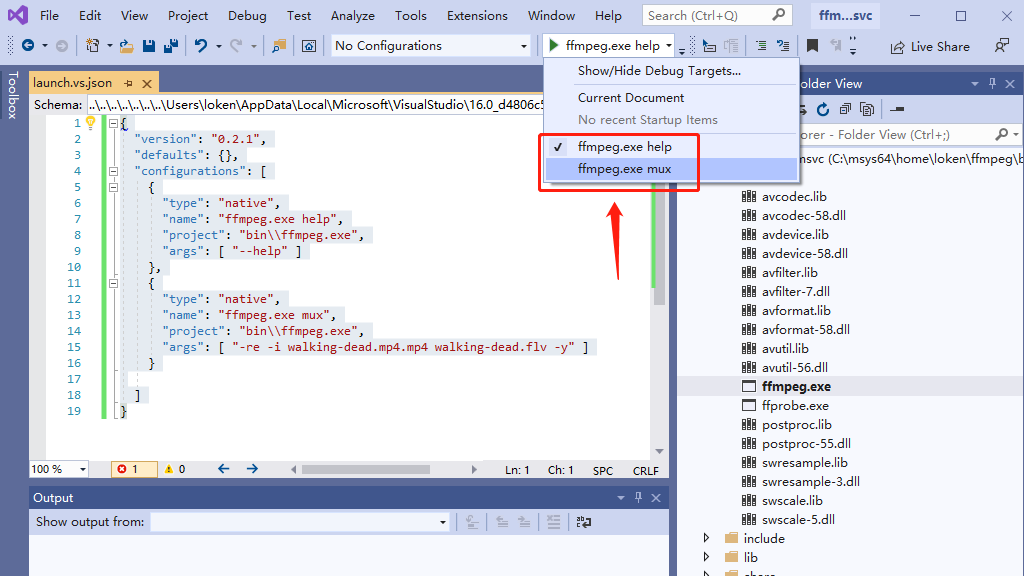Open the Extensions menu
Screen dimensions: 1024x576
click(477, 16)
